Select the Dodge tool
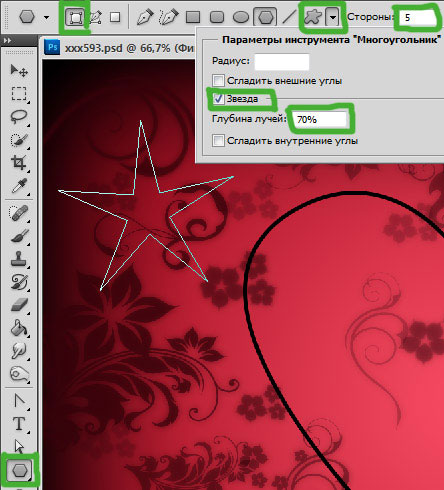 pyautogui.click(x=19, y=374)
